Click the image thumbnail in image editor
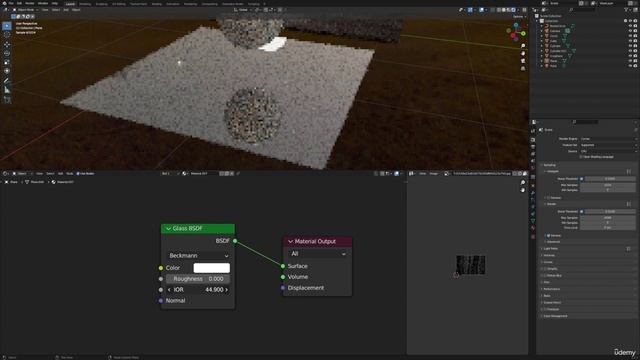The width and height of the screenshot is (640, 360). point(470,265)
